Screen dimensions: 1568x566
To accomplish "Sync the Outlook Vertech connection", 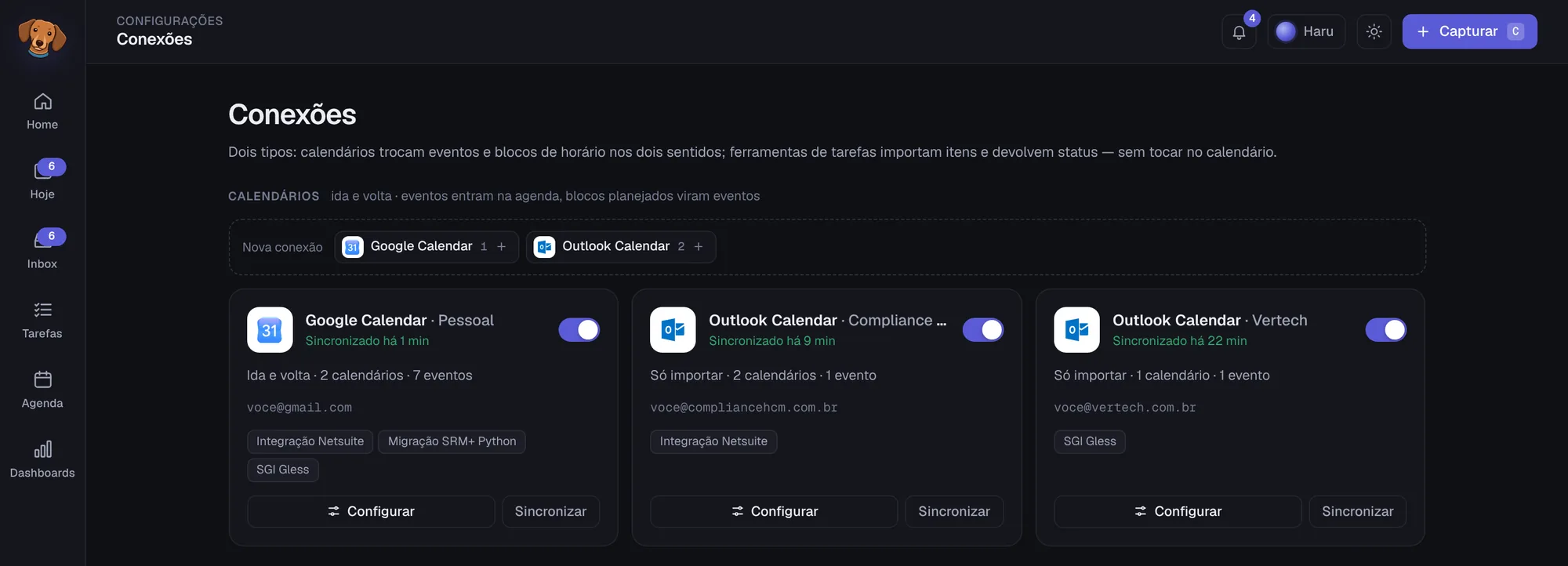I will point(1358,511).
